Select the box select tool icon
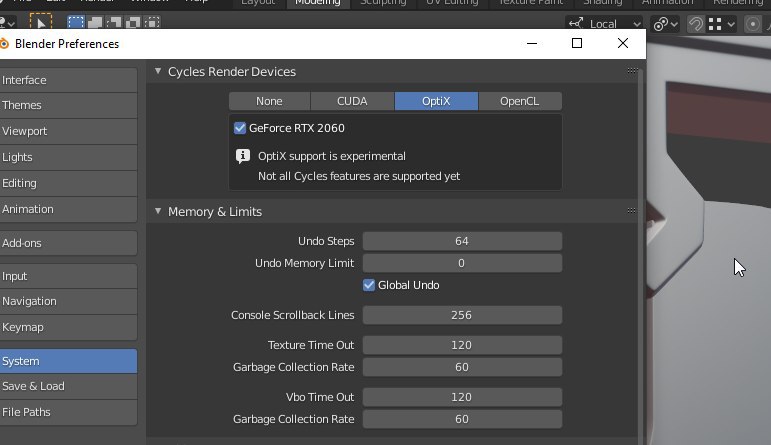The image size is (771, 445). point(40,22)
